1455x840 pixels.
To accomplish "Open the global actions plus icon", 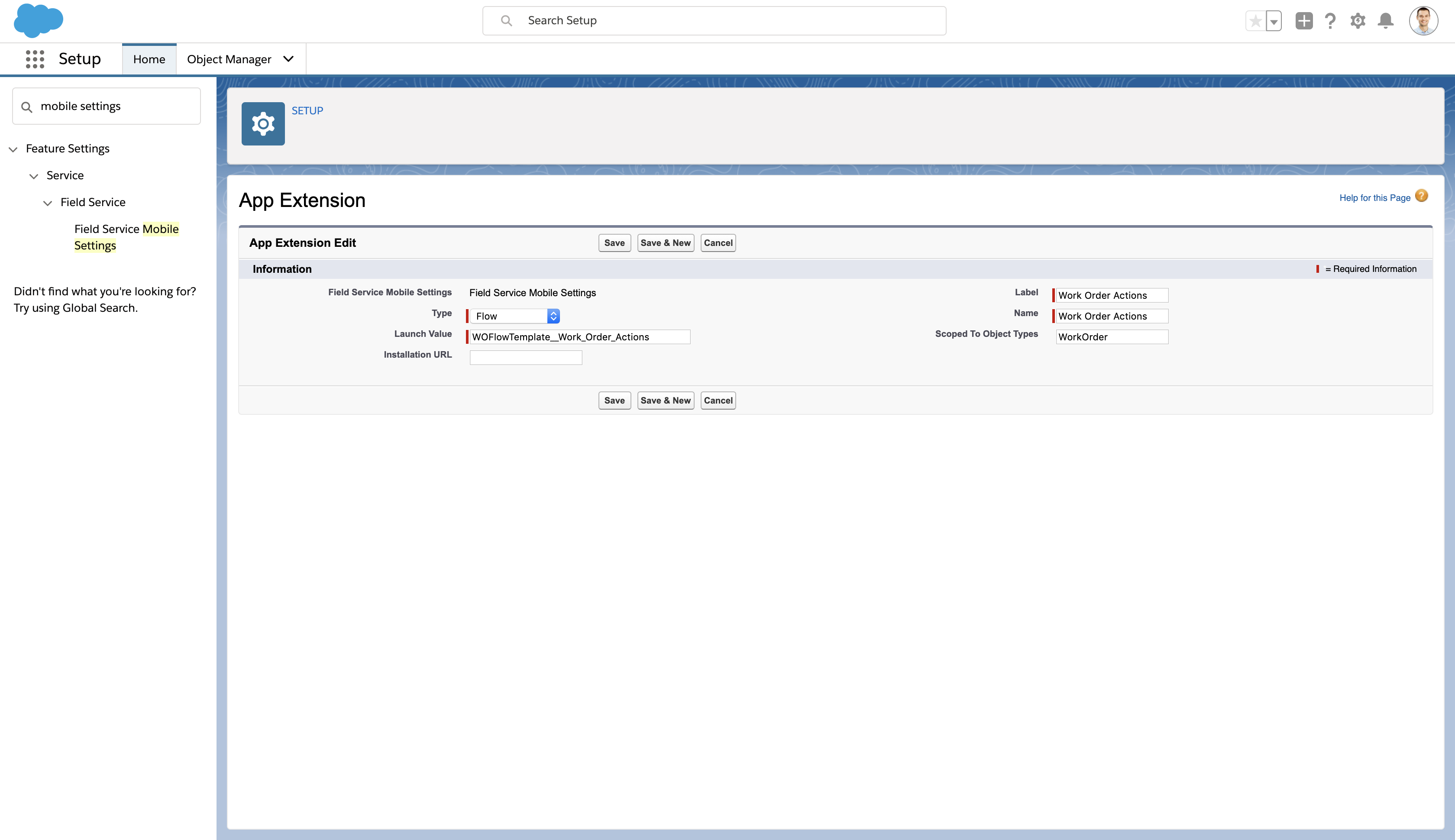I will click(x=1304, y=21).
